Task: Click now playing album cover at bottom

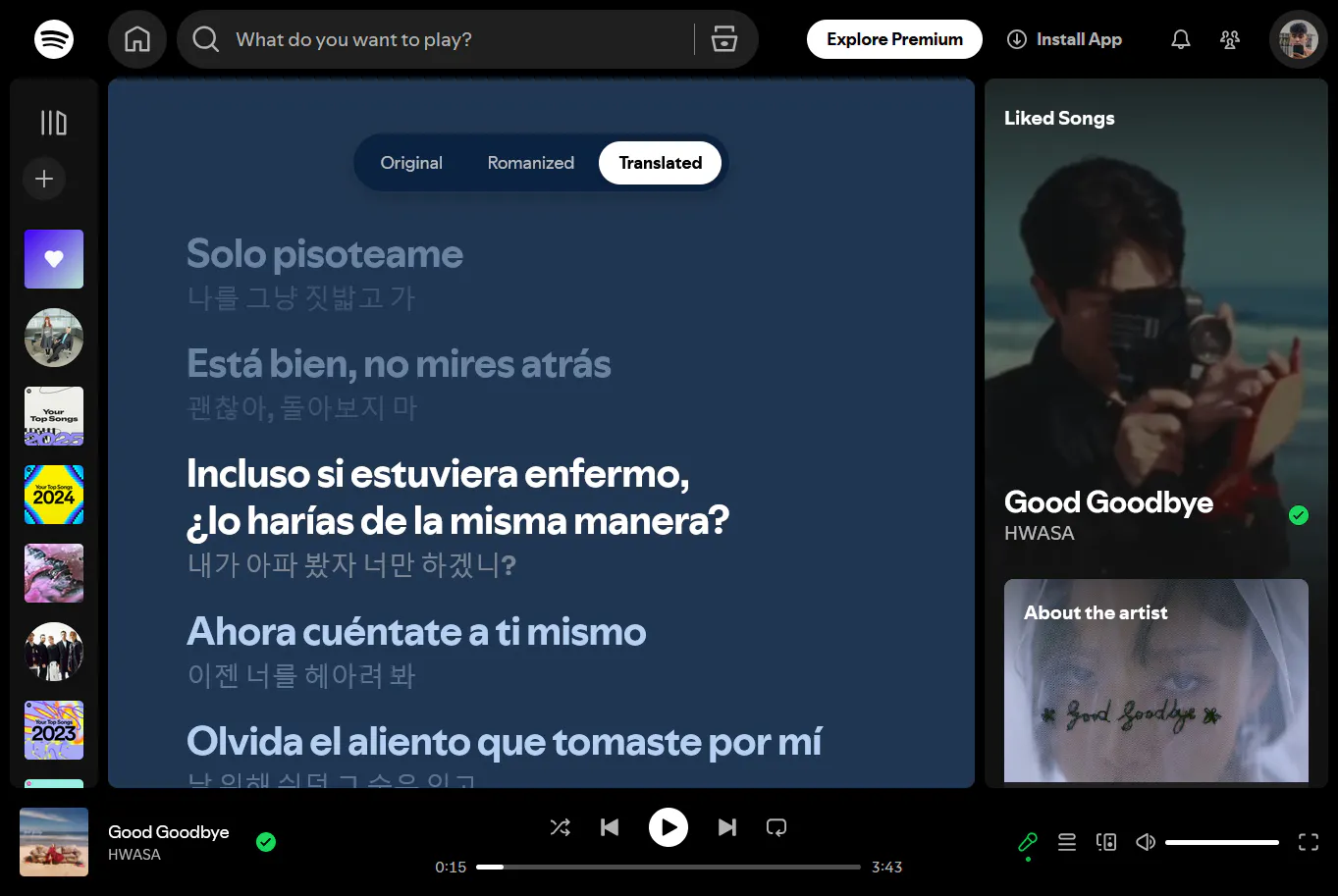Action: point(54,842)
